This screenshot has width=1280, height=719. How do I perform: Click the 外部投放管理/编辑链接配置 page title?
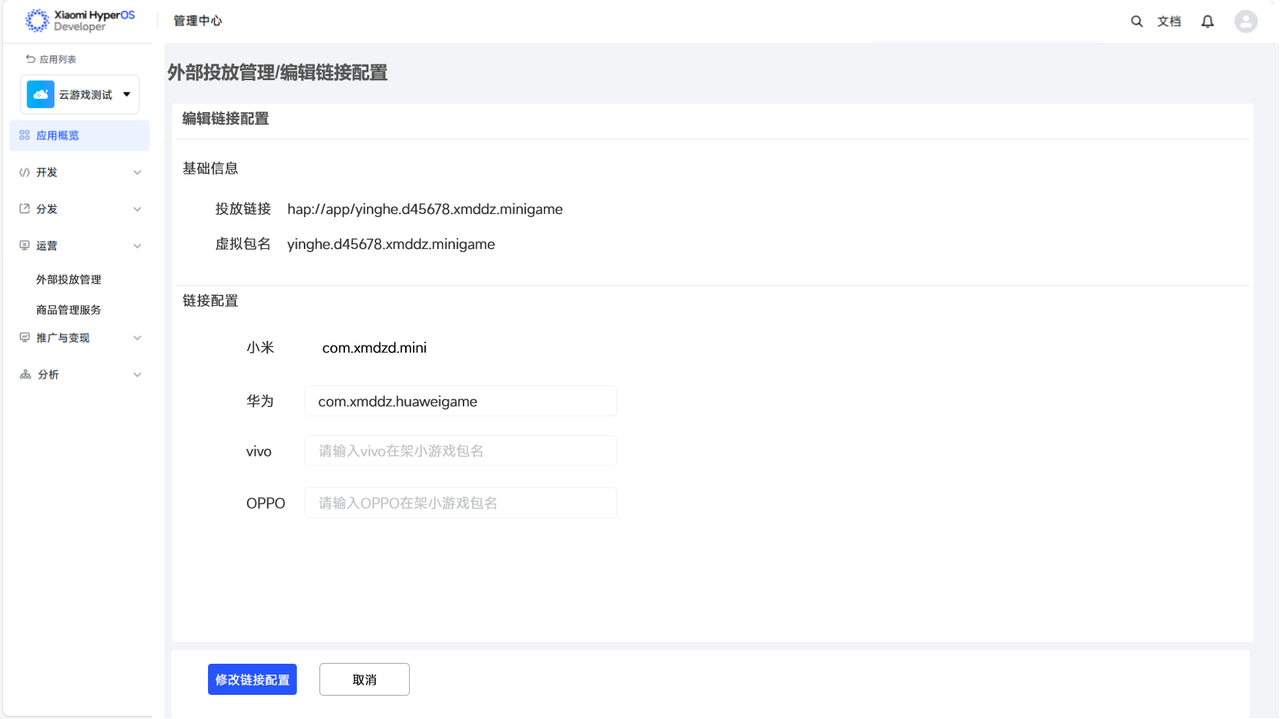277,72
